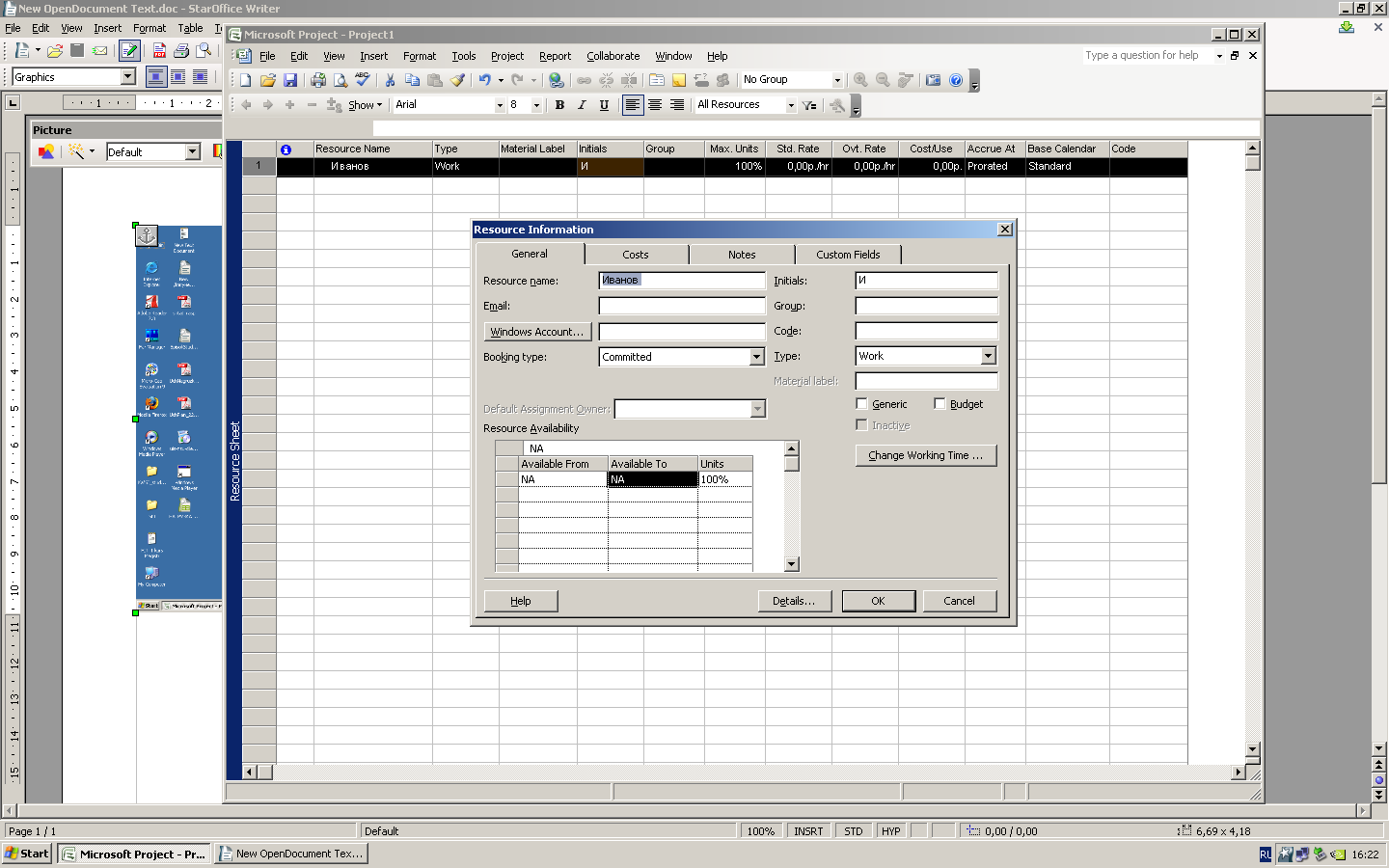Viewport: 1389px width, 868px height.
Task: Confirm dialog with OK button
Action: click(878, 601)
